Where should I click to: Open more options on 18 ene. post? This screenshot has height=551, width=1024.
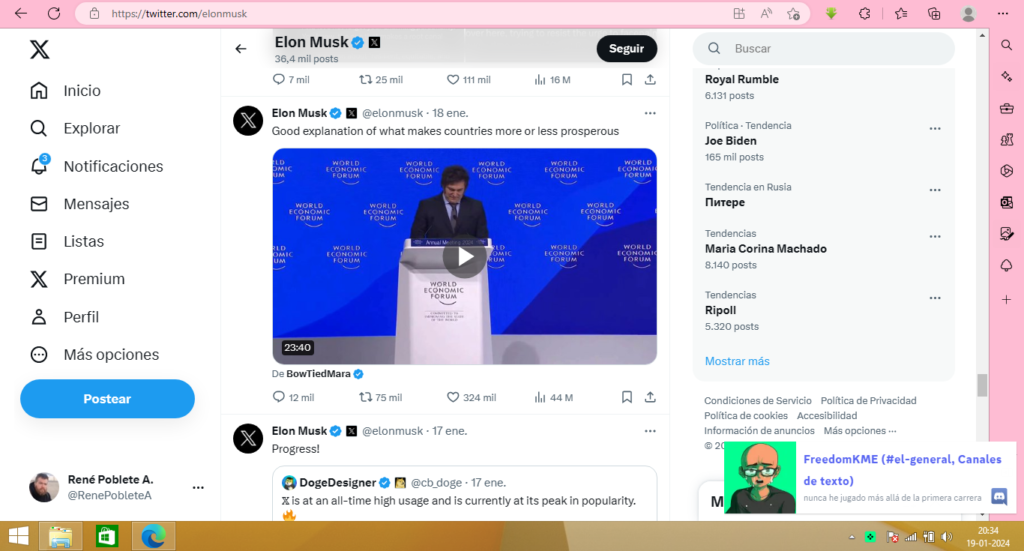(650, 113)
